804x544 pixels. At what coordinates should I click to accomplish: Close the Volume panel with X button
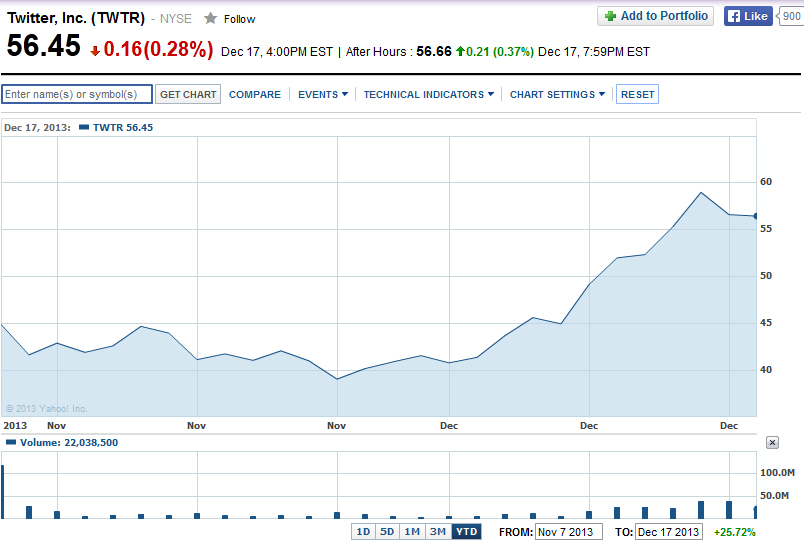coord(772,442)
